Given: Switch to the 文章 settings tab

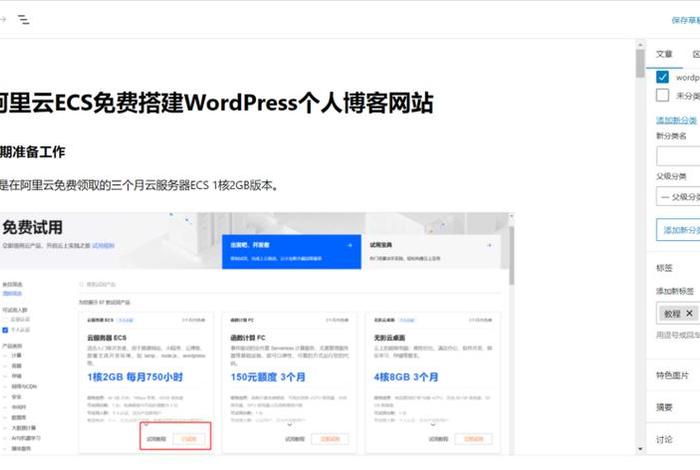Looking at the screenshot, I should pyautogui.click(x=664, y=54).
